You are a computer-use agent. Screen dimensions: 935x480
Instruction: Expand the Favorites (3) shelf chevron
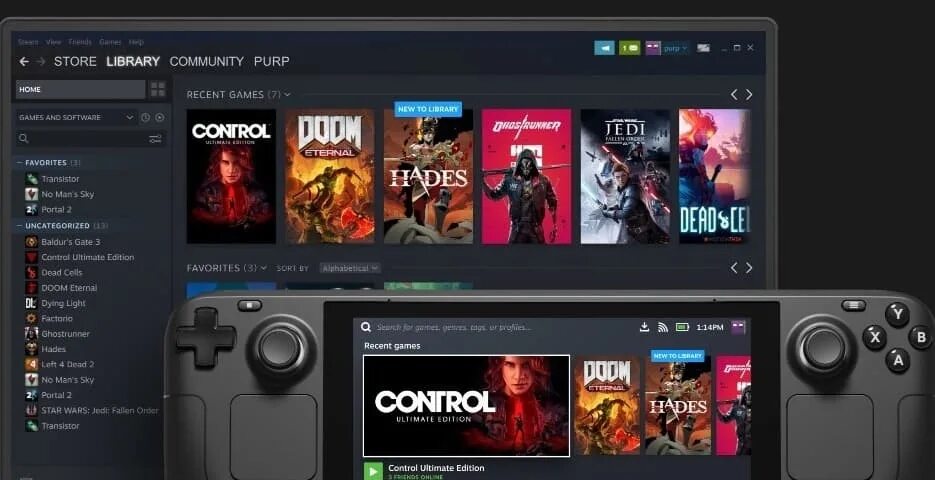[264, 268]
